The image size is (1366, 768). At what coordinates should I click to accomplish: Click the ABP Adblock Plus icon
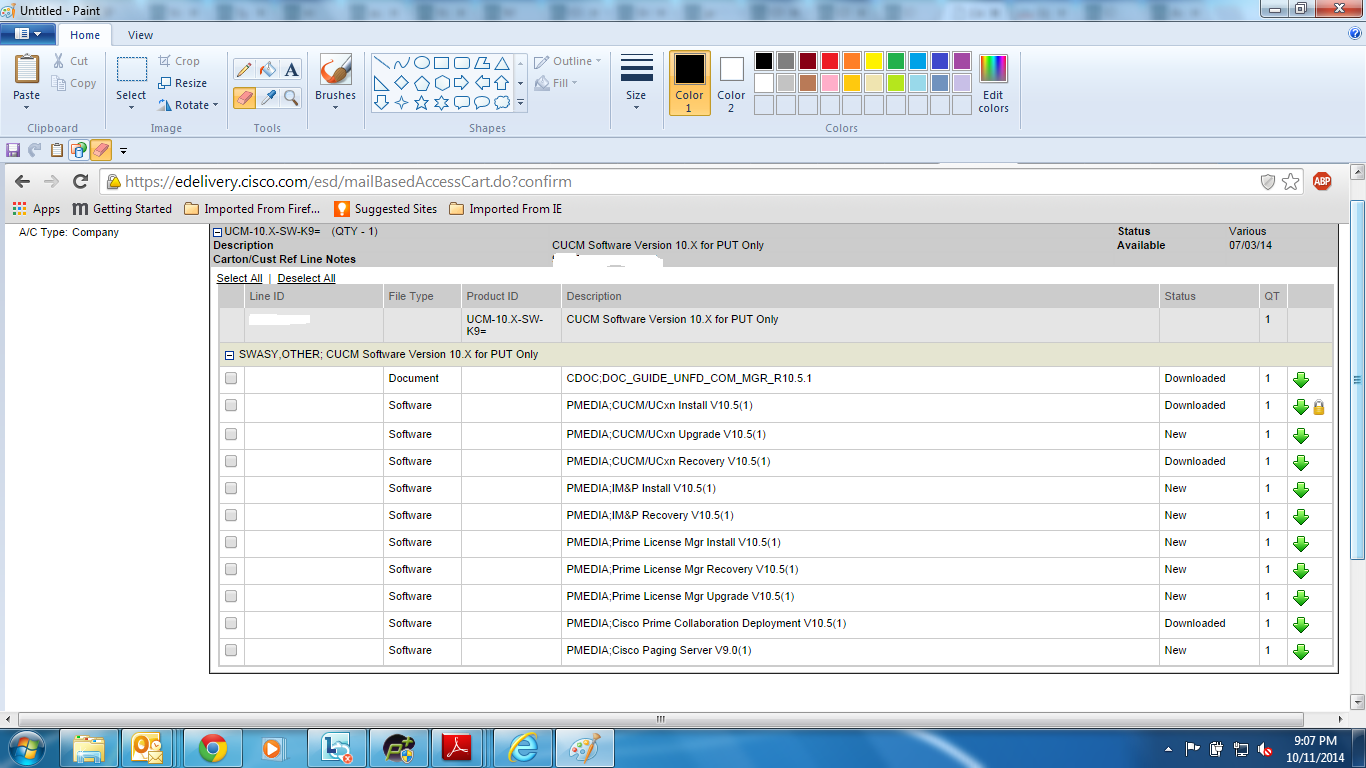[1322, 181]
